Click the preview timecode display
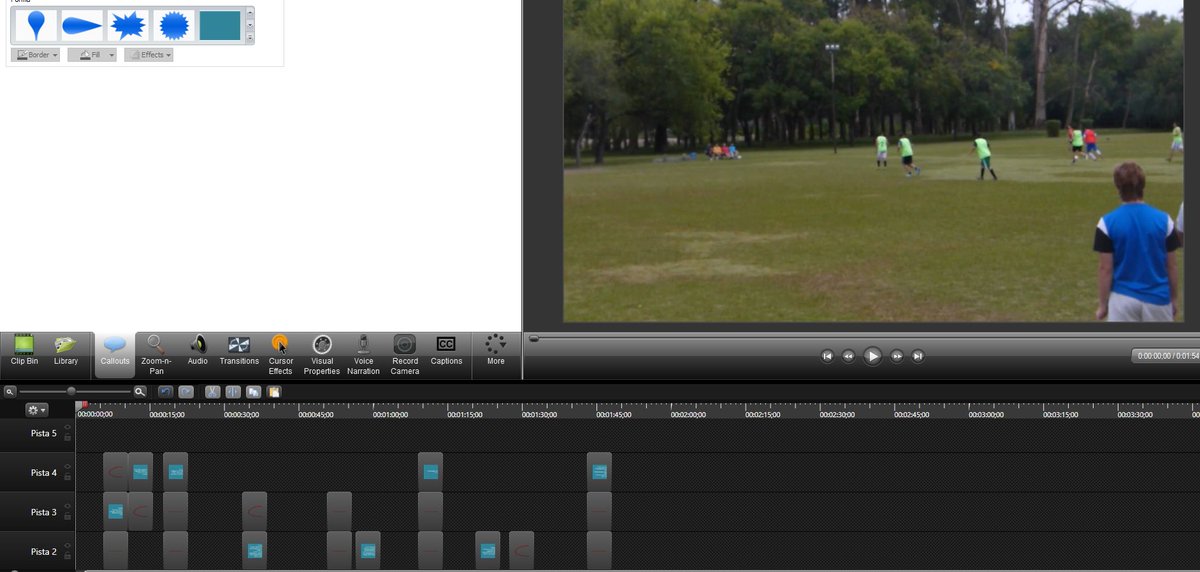This screenshot has width=1200, height=572. [x=1166, y=356]
